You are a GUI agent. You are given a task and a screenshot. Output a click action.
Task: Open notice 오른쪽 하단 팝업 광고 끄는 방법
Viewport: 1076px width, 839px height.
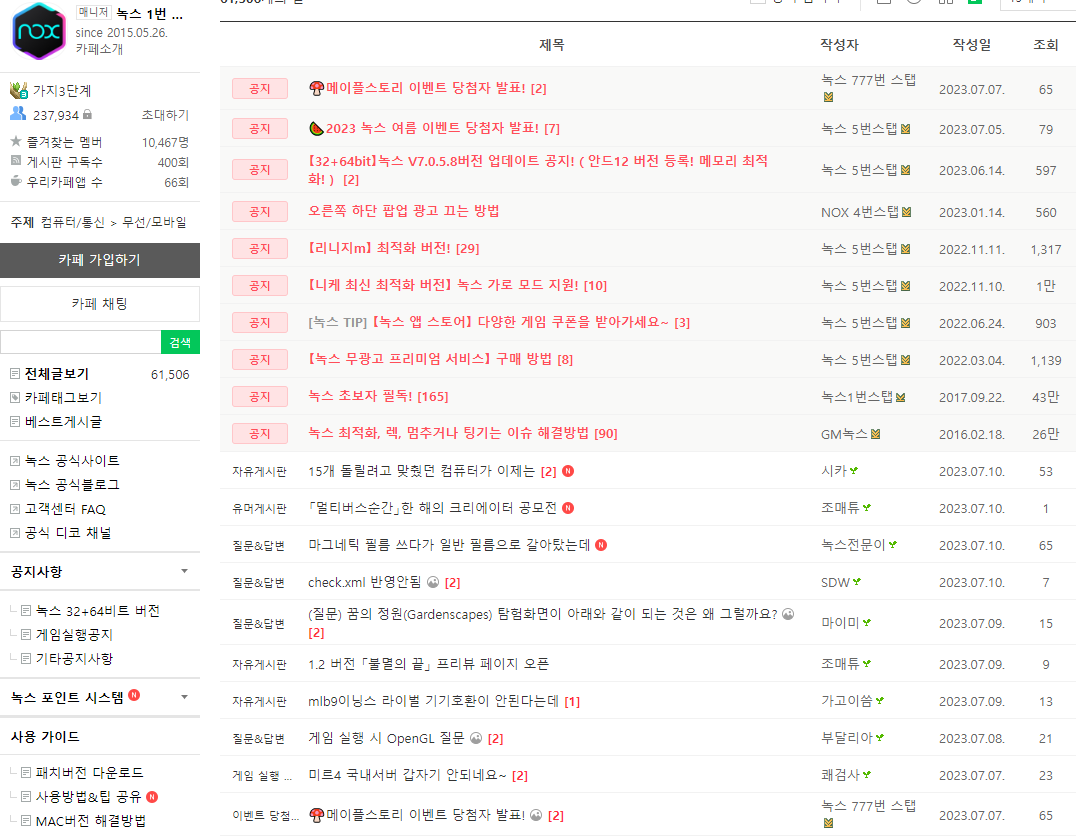click(404, 211)
